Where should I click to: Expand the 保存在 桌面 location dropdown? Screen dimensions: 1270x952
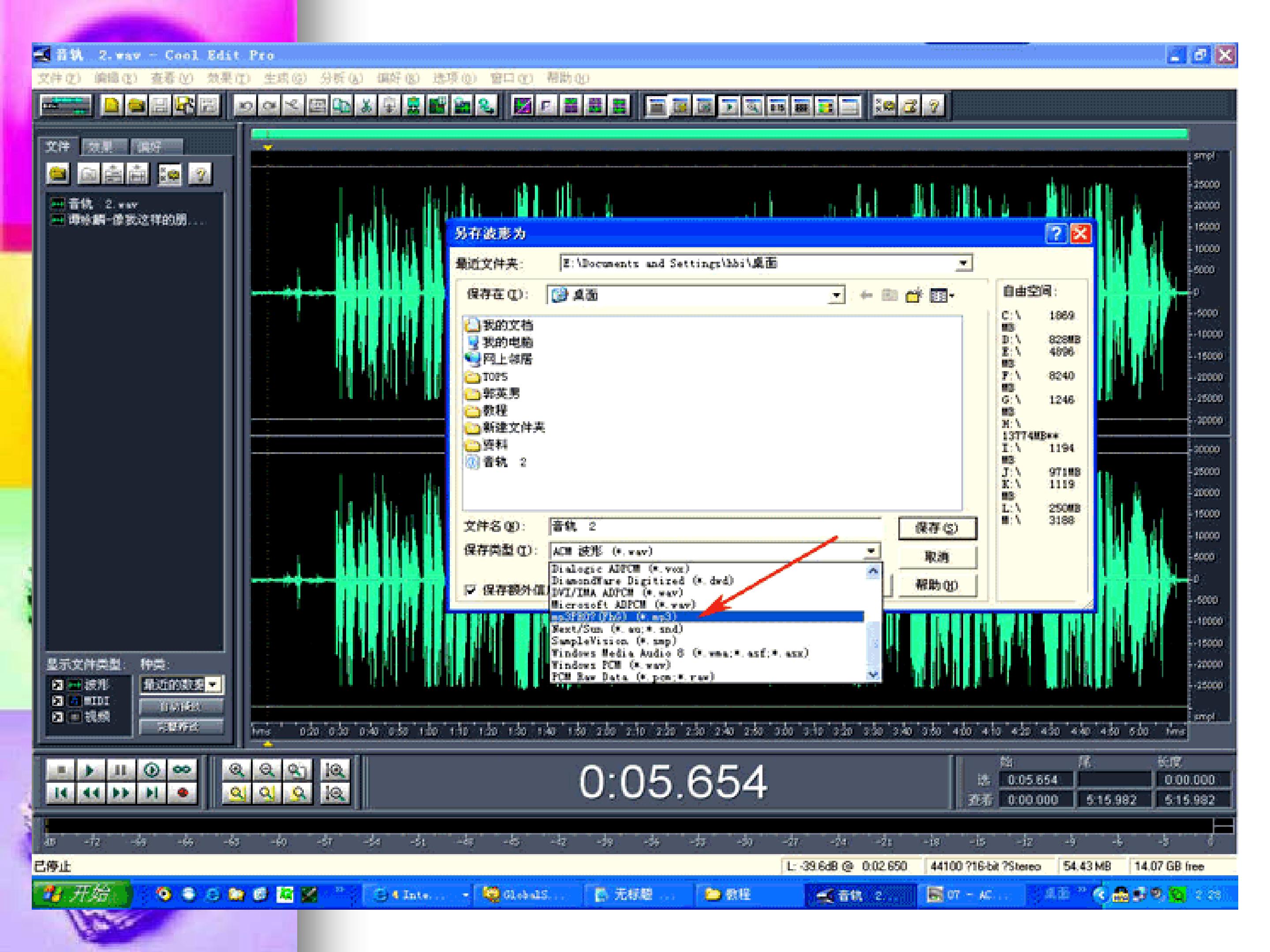[x=837, y=296]
